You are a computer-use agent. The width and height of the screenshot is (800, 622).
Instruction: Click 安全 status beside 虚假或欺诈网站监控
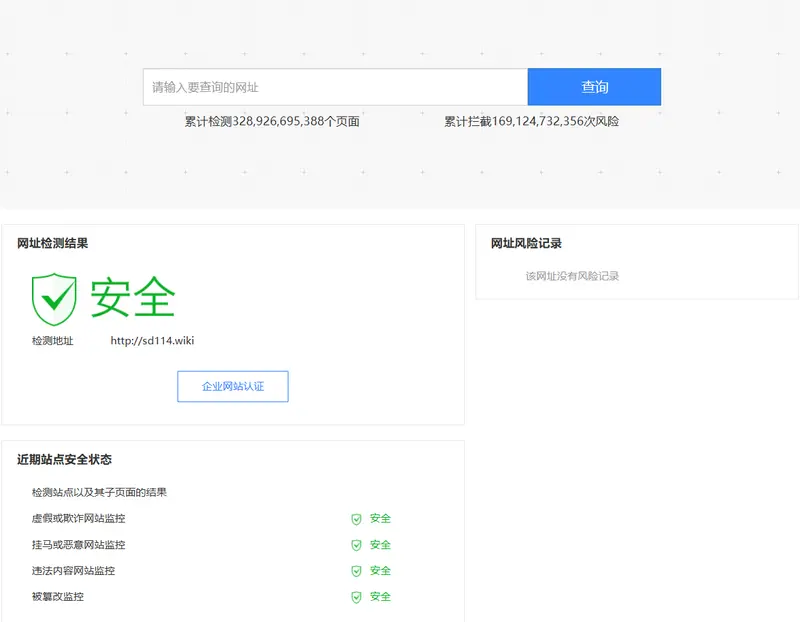click(380, 518)
